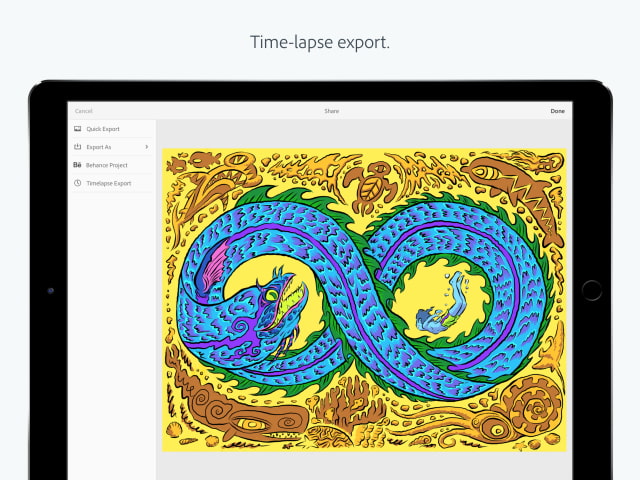Click the Share title in header
The height and width of the screenshot is (480, 640).
click(x=331, y=111)
